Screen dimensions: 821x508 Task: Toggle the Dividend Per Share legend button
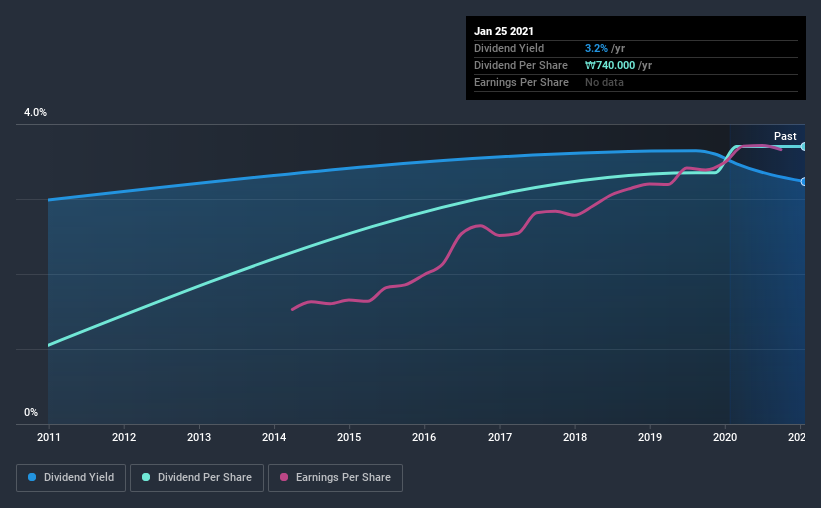(x=197, y=478)
